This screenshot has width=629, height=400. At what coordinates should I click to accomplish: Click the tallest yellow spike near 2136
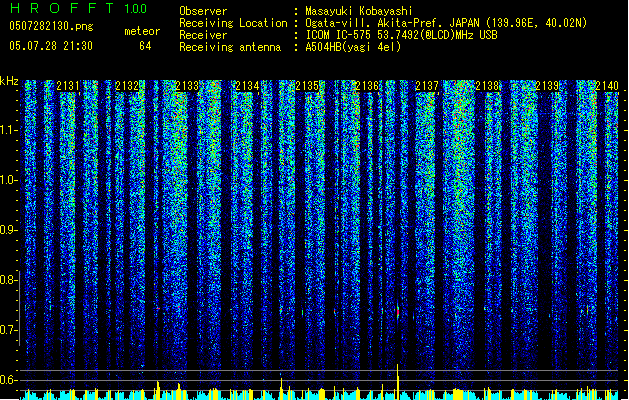pyautogui.click(x=398, y=381)
